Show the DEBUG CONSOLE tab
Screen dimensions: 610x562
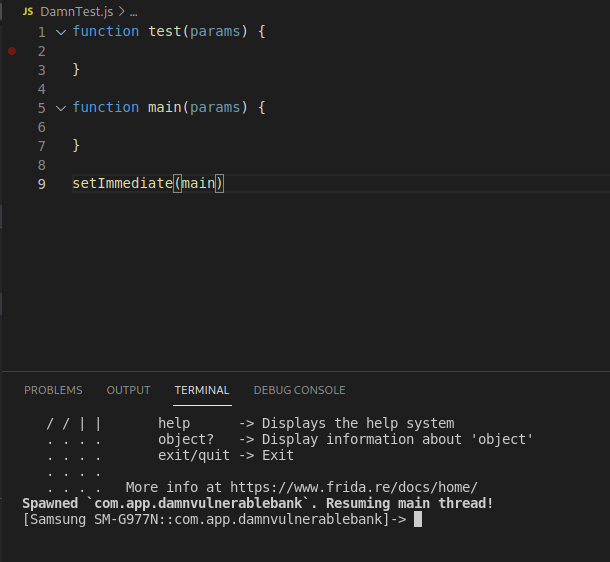click(x=299, y=390)
